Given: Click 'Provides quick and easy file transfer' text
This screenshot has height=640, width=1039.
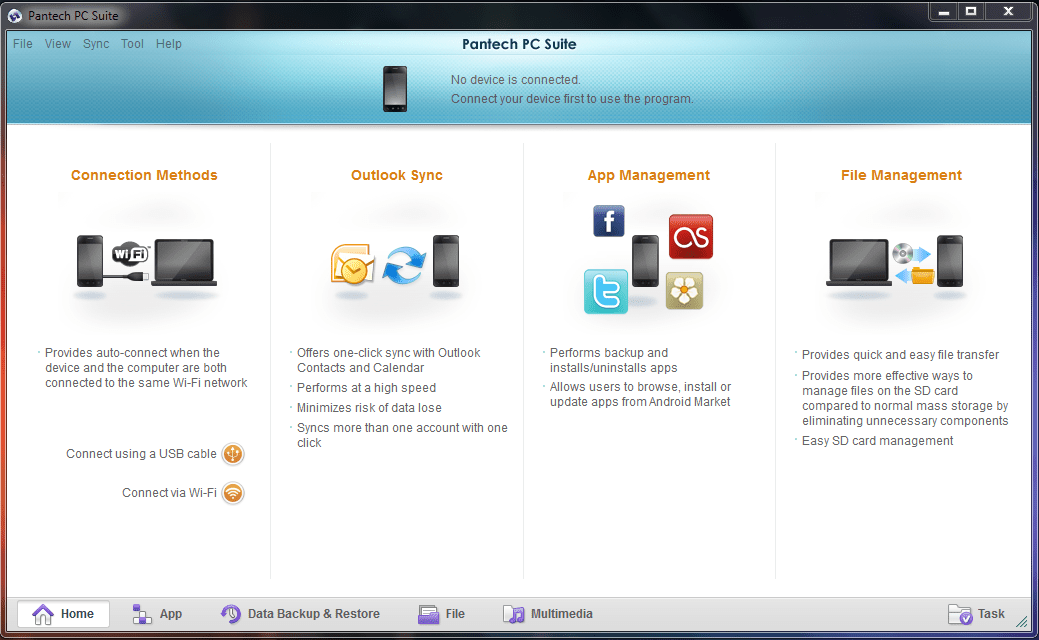Looking at the screenshot, I should click(901, 354).
